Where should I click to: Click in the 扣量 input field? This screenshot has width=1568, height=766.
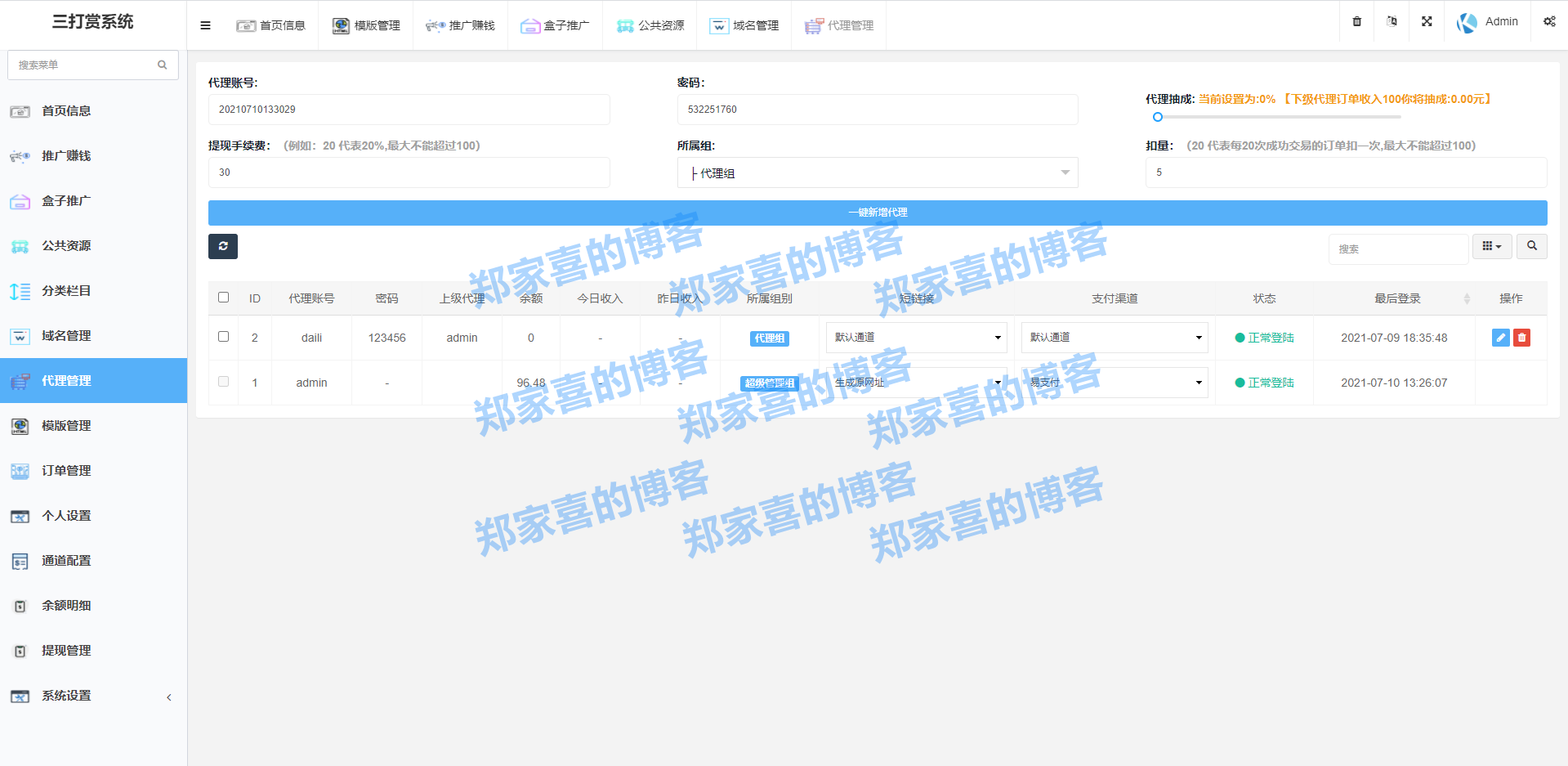(1347, 172)
